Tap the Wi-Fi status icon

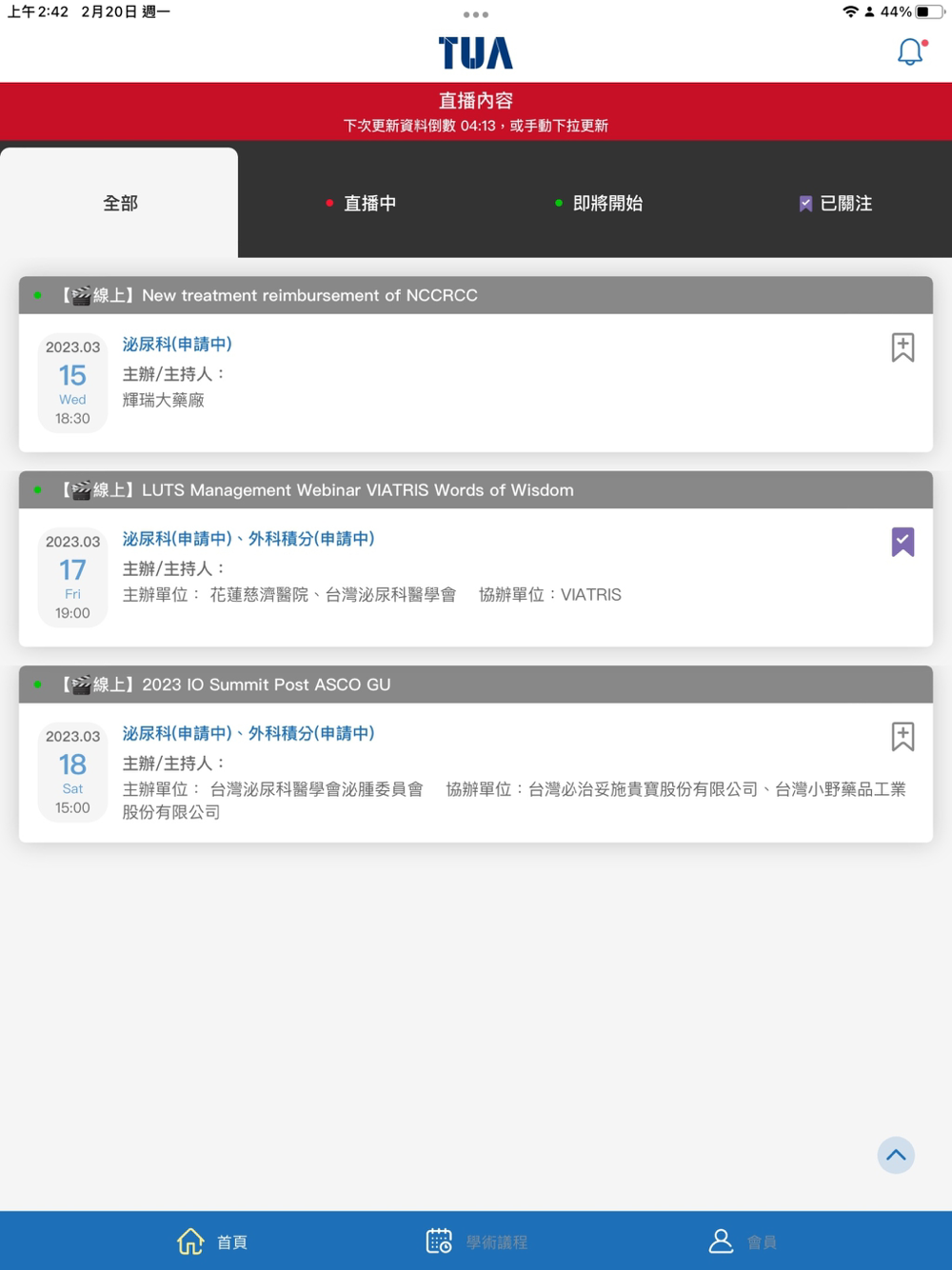(x=850, y=11)
